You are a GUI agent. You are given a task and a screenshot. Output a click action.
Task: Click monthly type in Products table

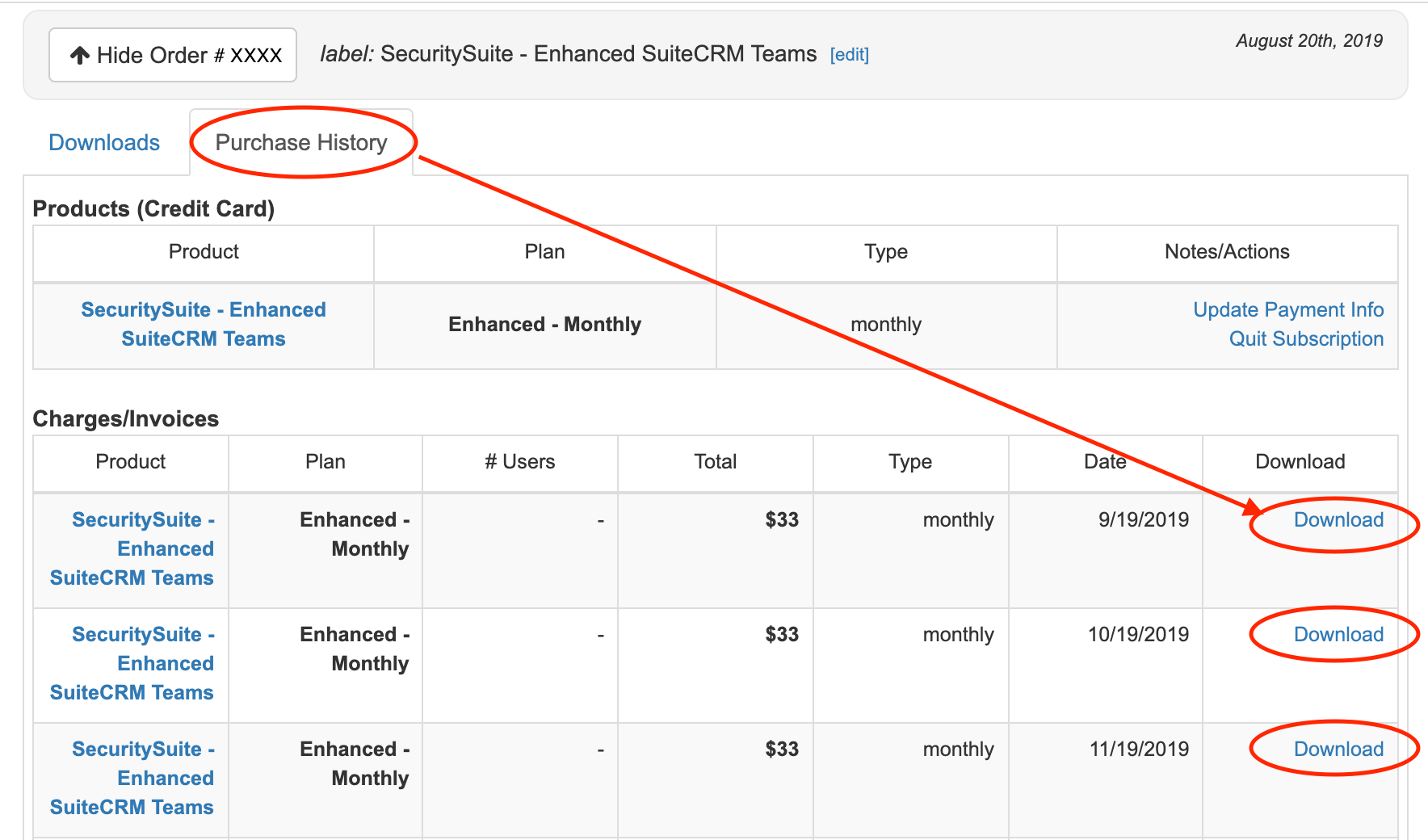point(886,324)
